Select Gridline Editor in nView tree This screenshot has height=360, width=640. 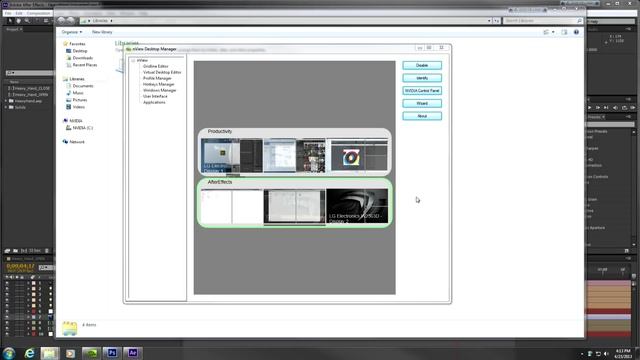click(156, 66)
